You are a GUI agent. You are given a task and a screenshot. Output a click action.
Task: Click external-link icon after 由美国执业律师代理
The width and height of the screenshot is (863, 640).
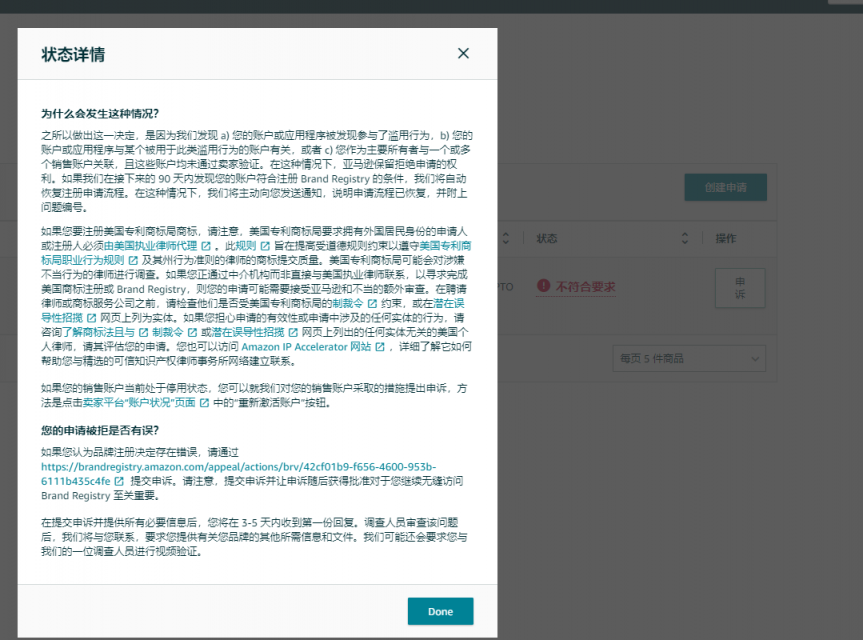click(206, 246)
